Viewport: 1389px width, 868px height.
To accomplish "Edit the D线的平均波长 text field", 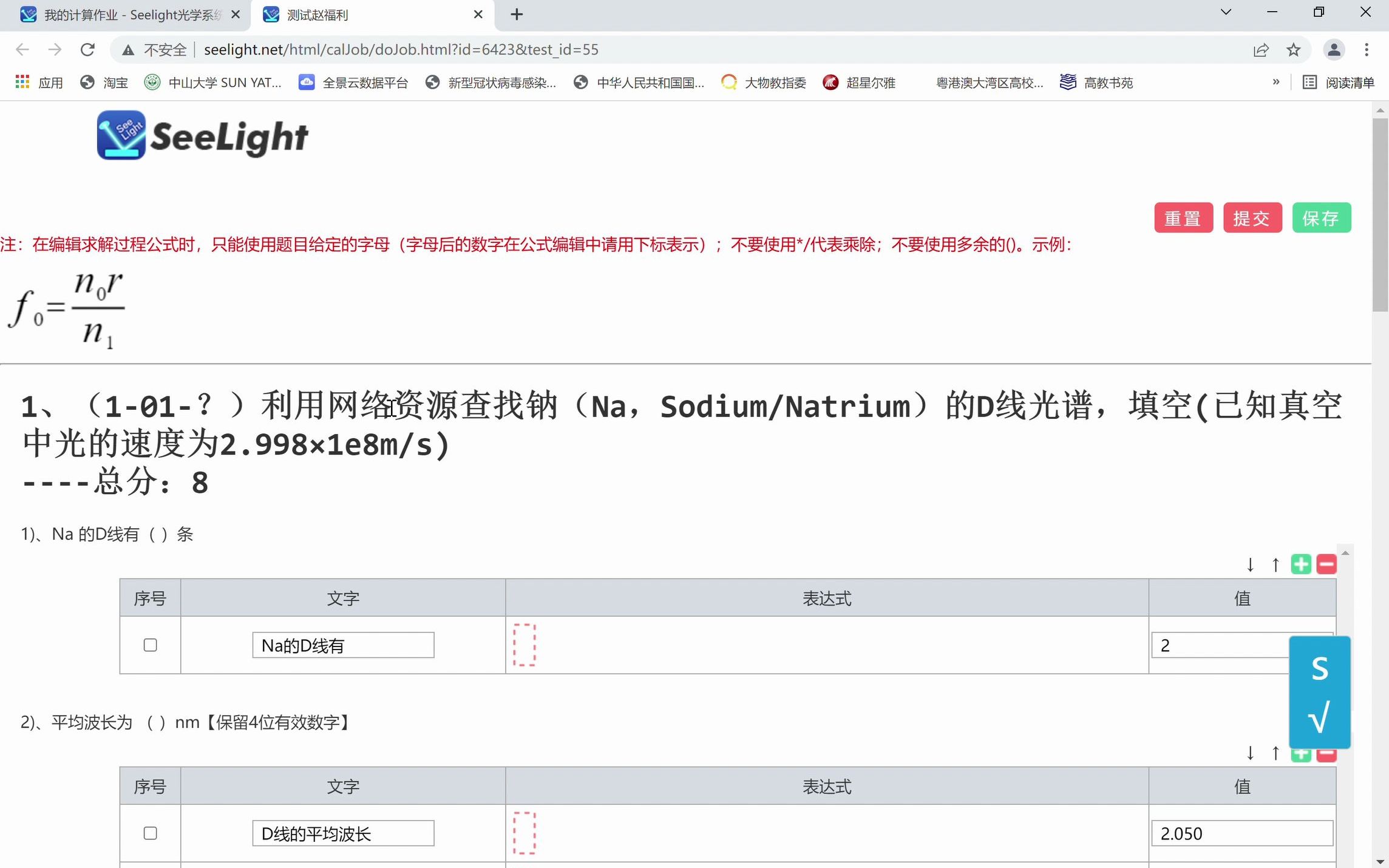I will 343,833.
